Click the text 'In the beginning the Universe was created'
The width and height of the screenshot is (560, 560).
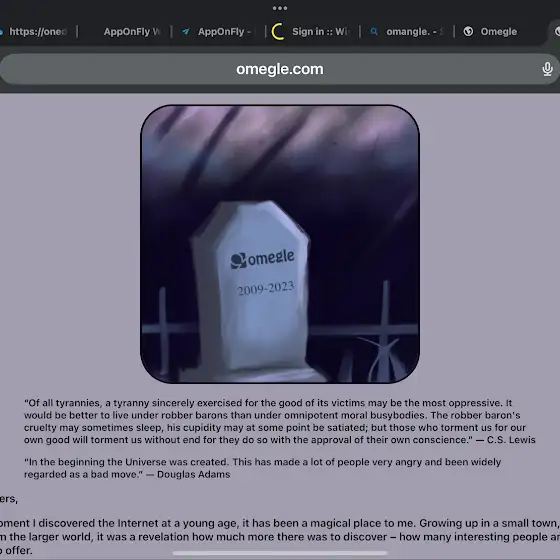point(129,462)
